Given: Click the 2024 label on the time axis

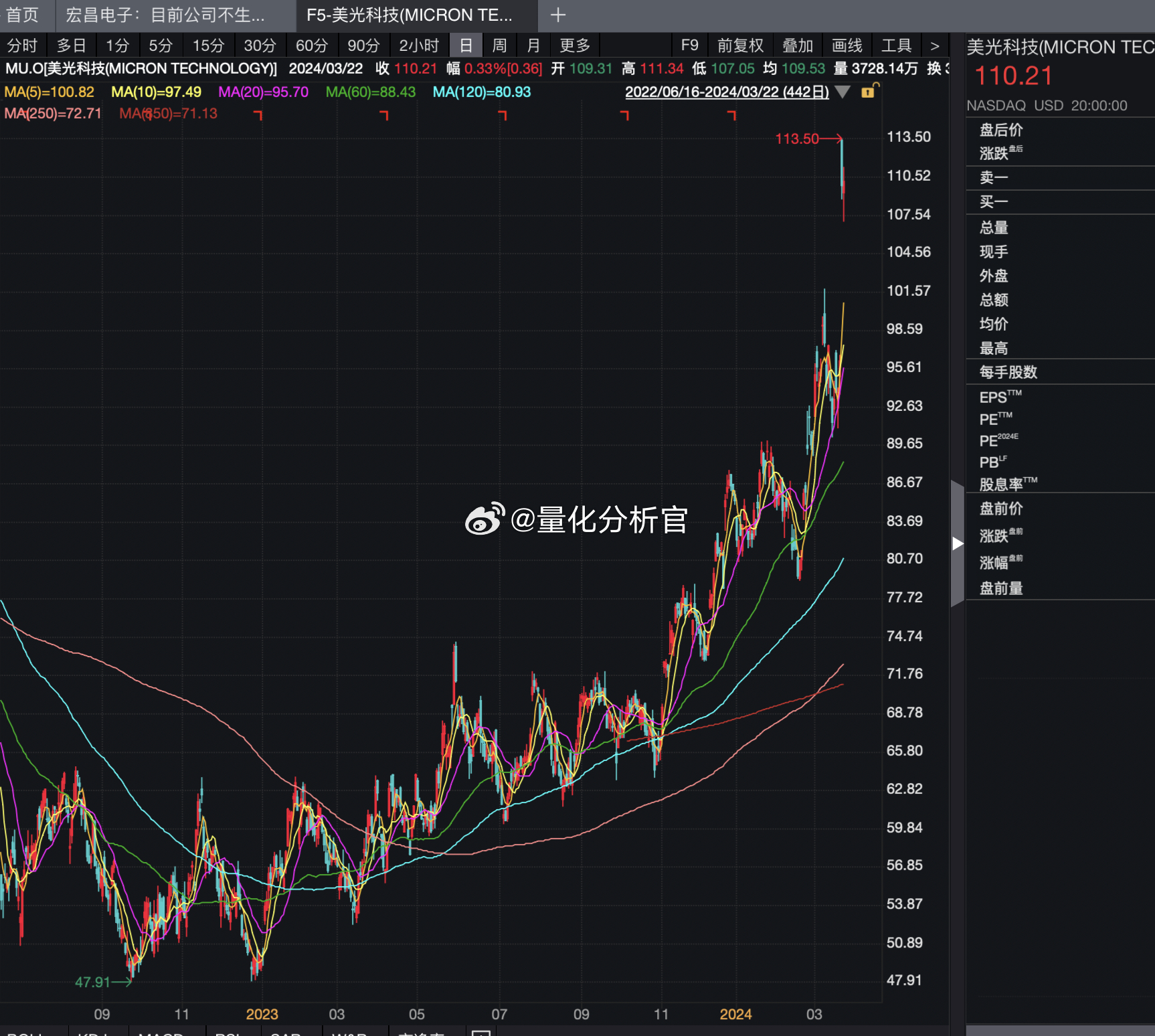Looking at the screenshot, I should 735,1014.
